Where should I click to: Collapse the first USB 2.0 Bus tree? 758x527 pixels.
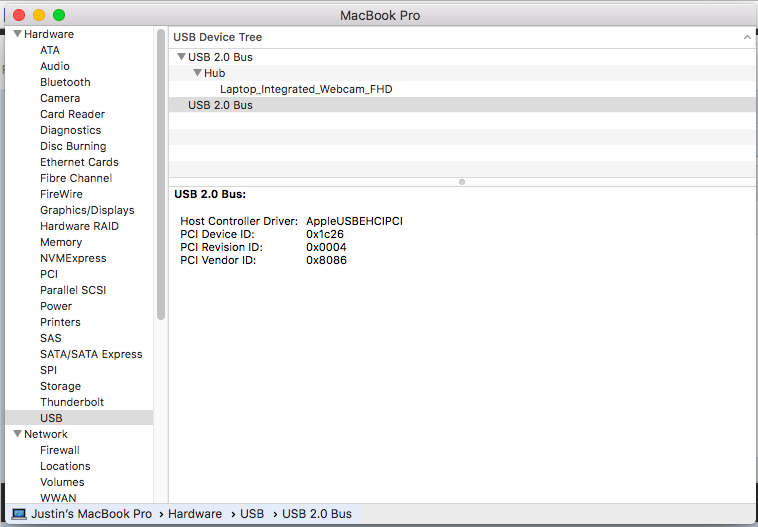click(x=181, y=57)
